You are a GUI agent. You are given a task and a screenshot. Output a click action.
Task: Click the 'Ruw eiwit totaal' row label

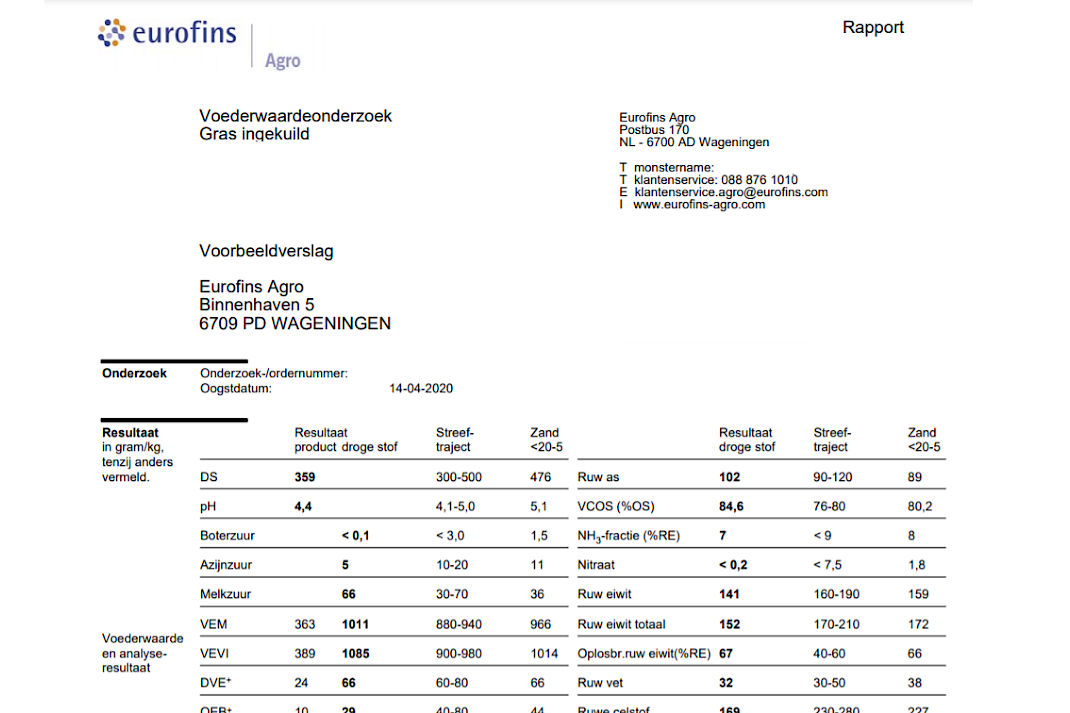click(621, 624)
